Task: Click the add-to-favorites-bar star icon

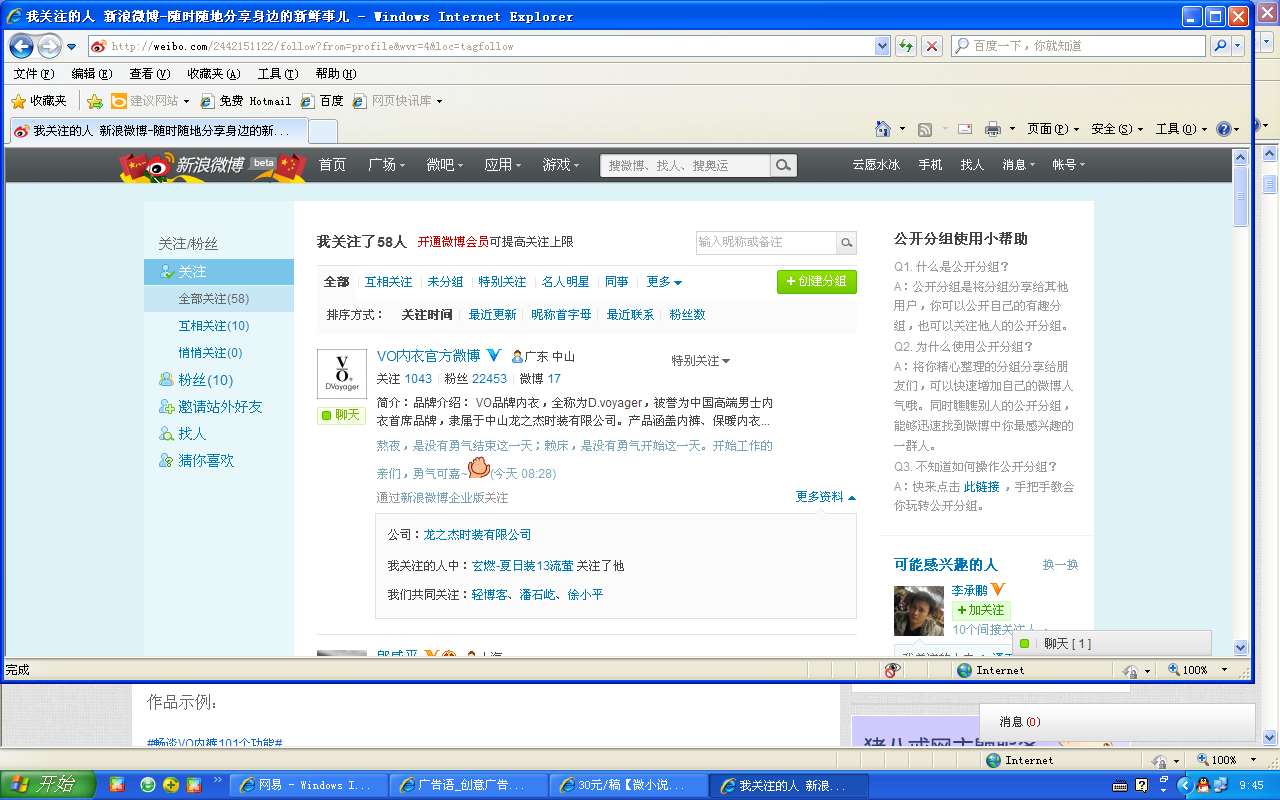Action: [x=95, y=101]
